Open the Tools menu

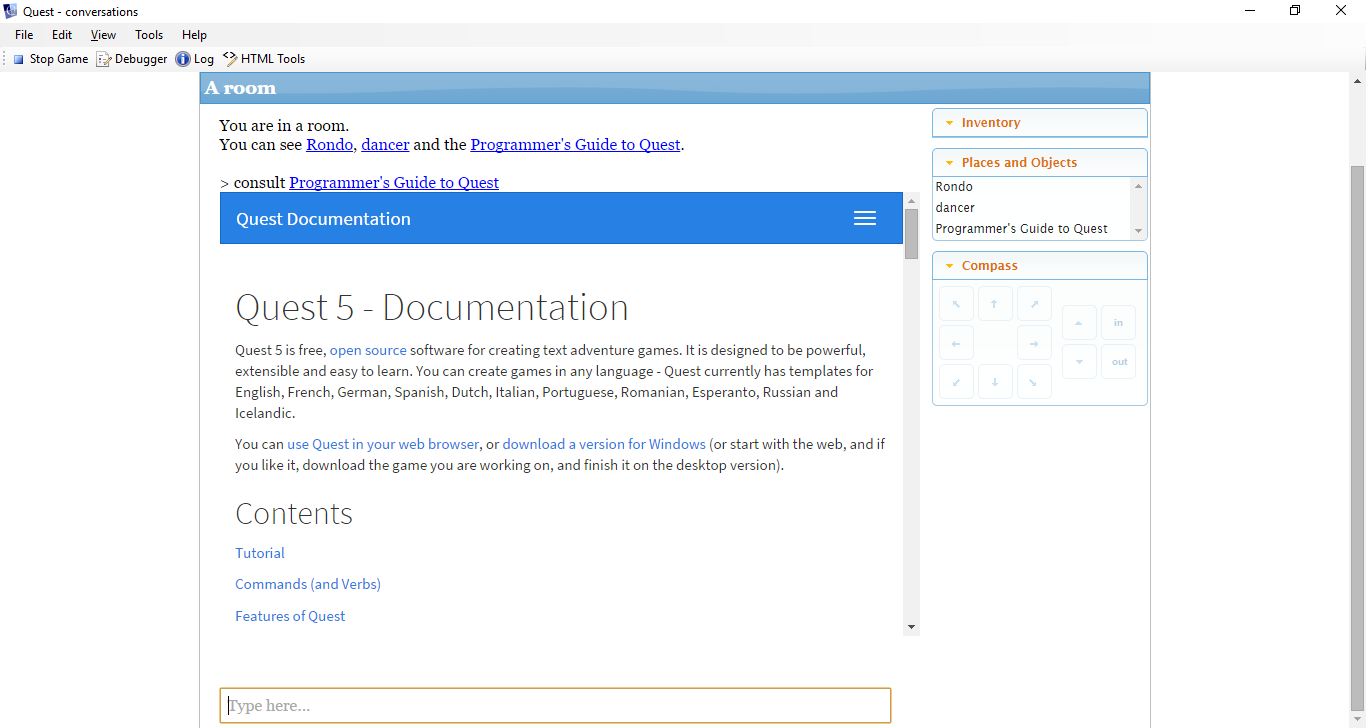coord(149,35)
